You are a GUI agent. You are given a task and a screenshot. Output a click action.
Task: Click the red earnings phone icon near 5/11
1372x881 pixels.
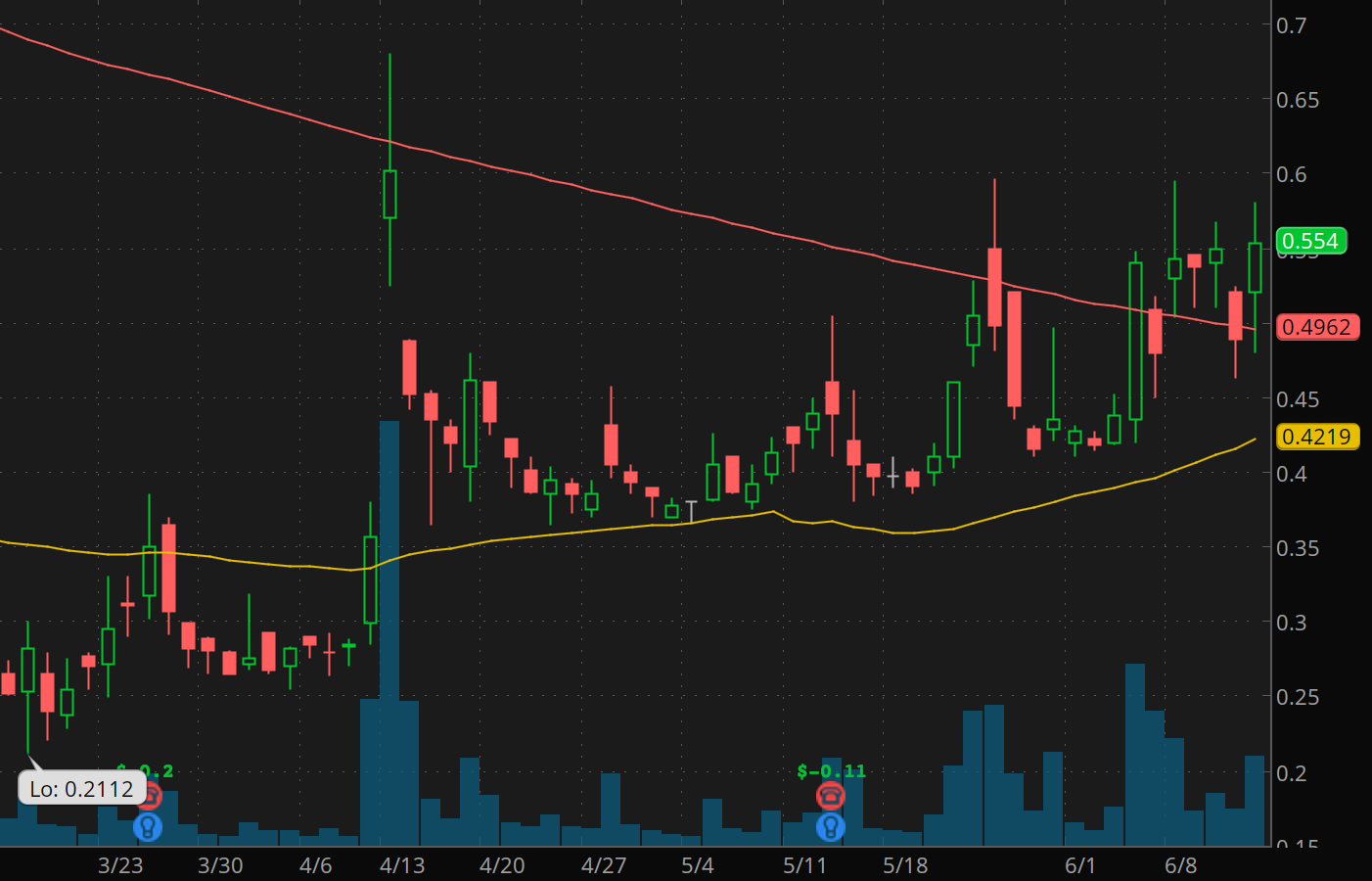point(830,795)
